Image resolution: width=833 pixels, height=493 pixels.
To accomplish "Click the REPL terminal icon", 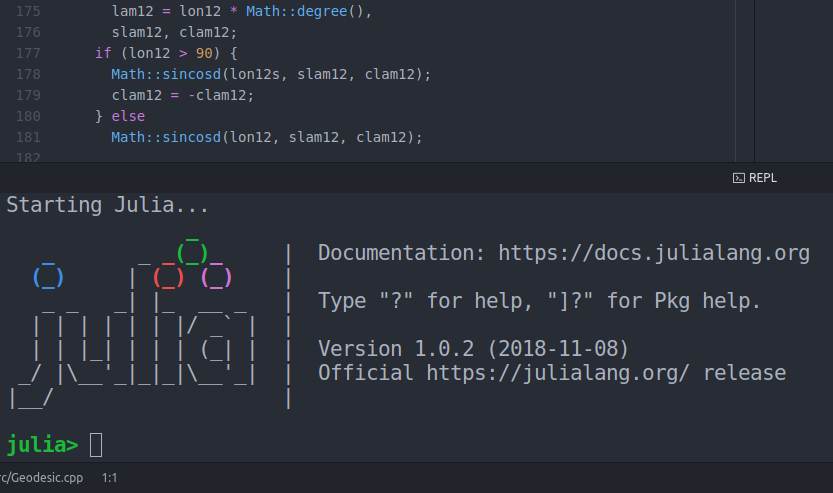I will pyautogui.click(x=738, y=178).
